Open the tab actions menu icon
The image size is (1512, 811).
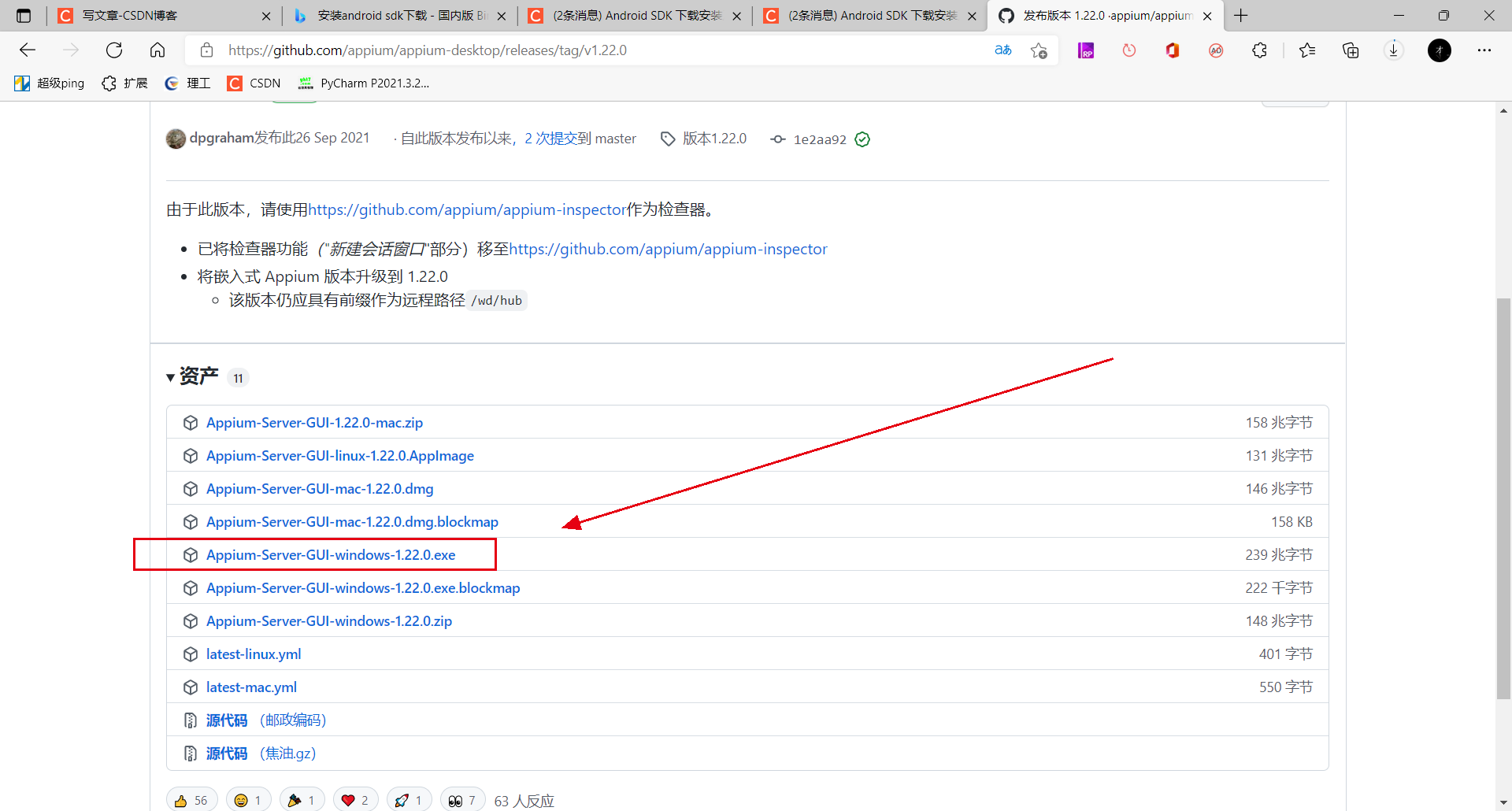click(x=24, y=16)
